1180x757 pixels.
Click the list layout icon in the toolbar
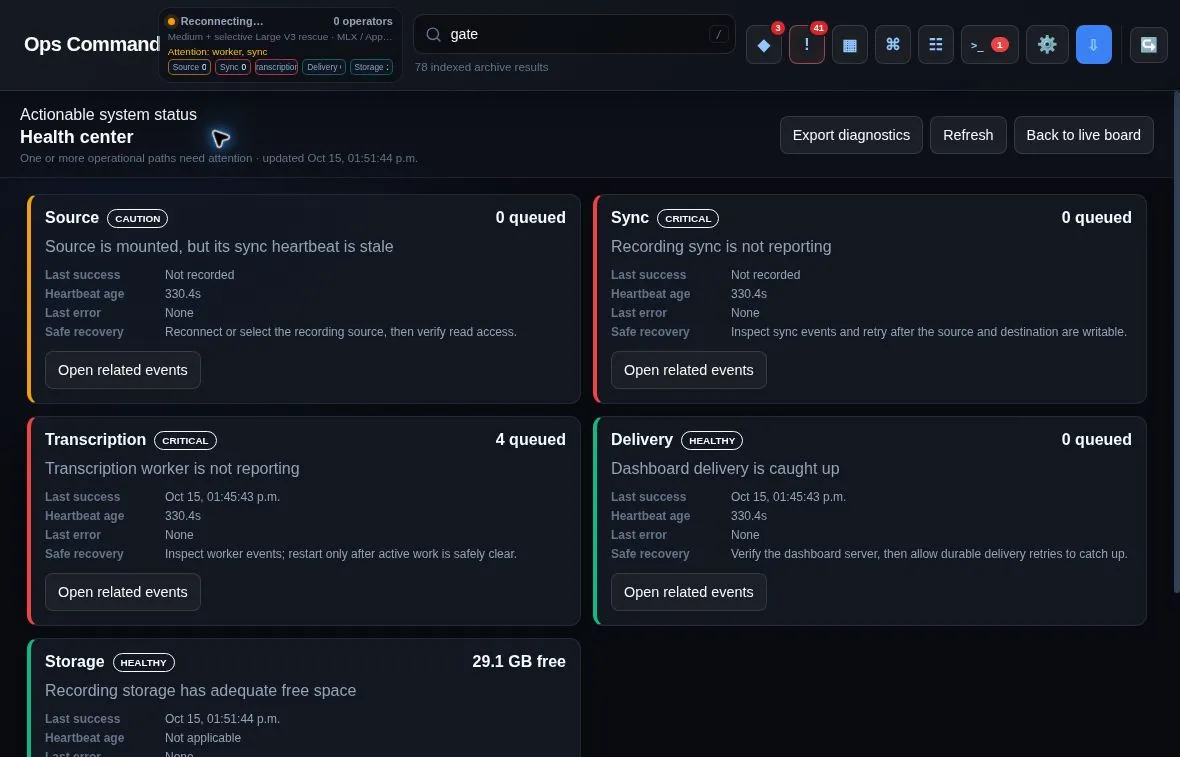[x=935, y=44]
